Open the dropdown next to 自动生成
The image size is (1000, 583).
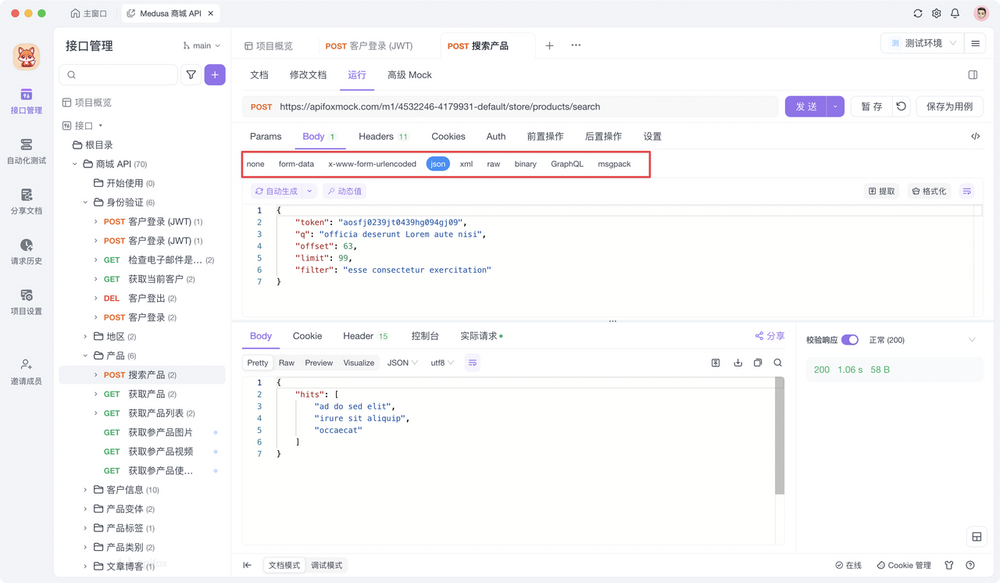(x=309, y=191)
